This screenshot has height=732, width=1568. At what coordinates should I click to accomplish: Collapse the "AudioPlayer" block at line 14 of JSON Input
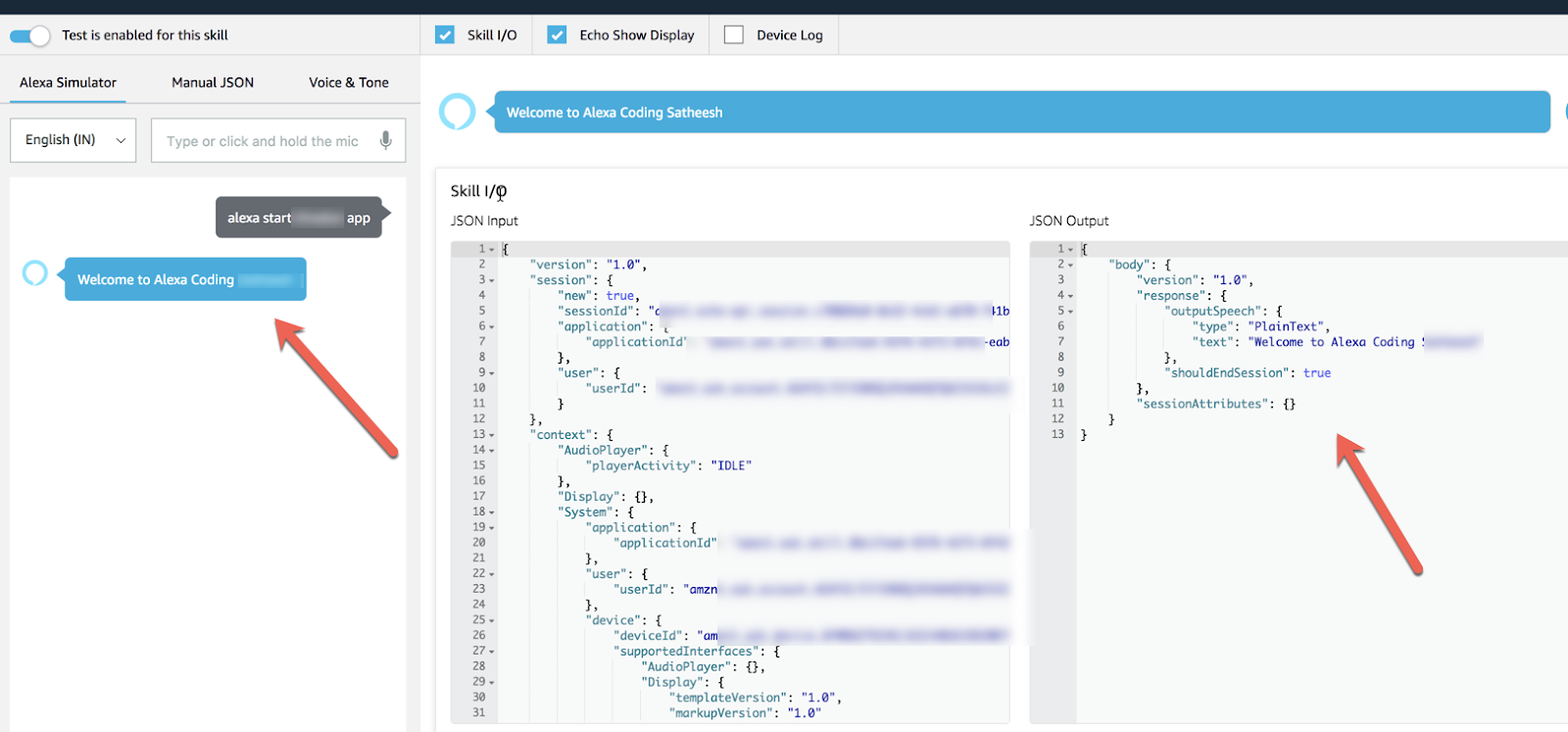492,451
